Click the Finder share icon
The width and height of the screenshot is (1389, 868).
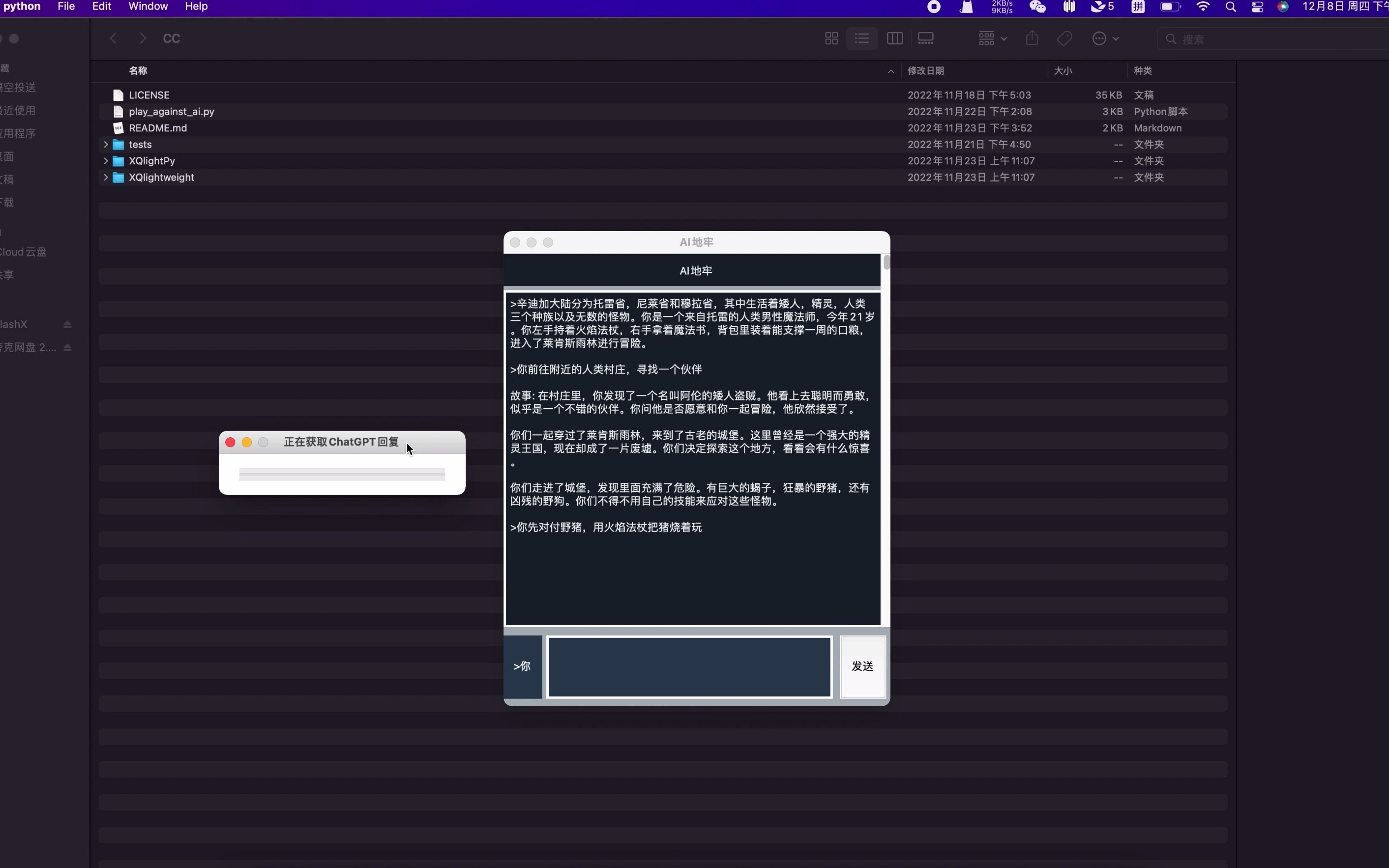[x=1032, y=38]
